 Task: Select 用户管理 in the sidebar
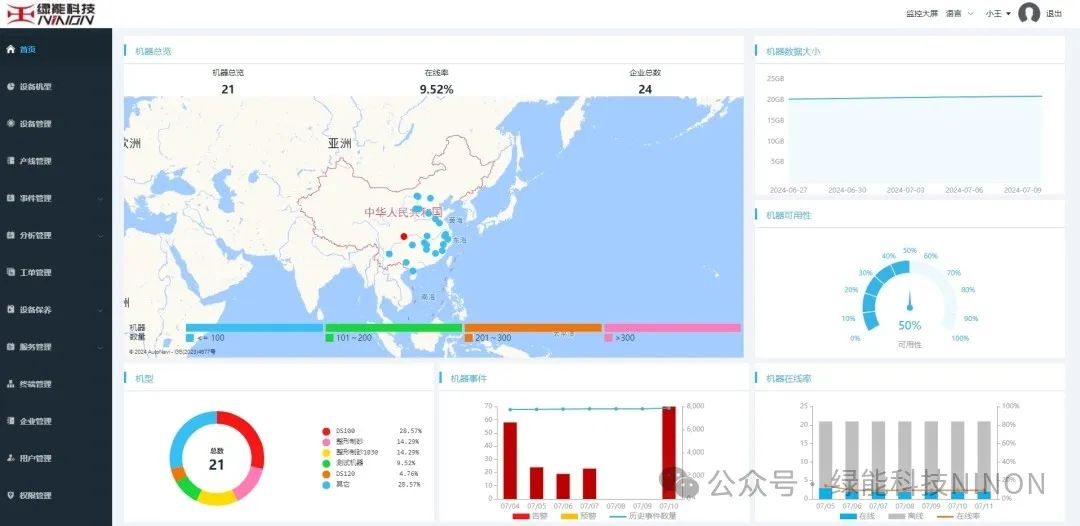tap(35, 458)
